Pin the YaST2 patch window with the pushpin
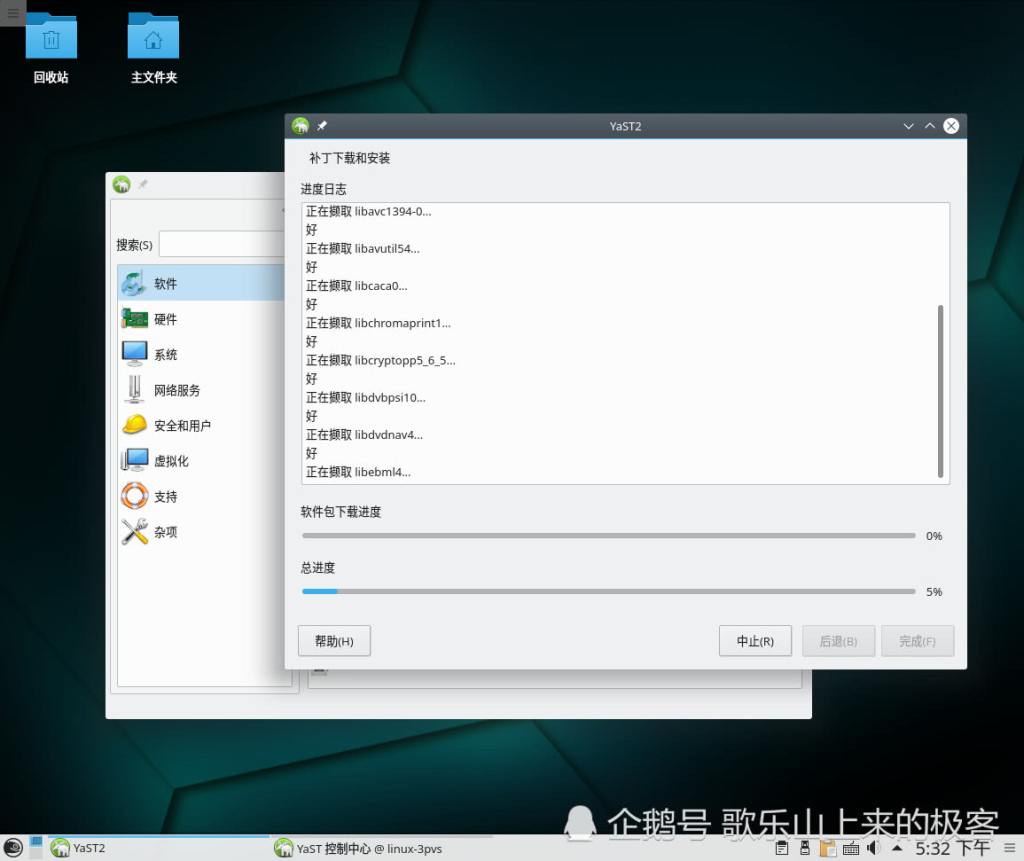 (322, 126)
